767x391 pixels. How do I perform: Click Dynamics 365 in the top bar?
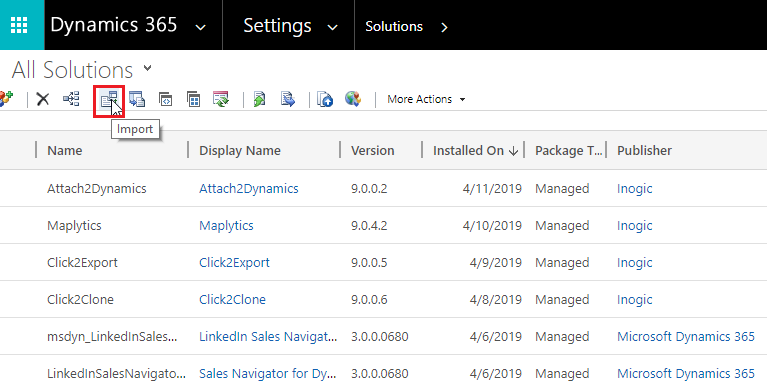click(x=113, y=25)
